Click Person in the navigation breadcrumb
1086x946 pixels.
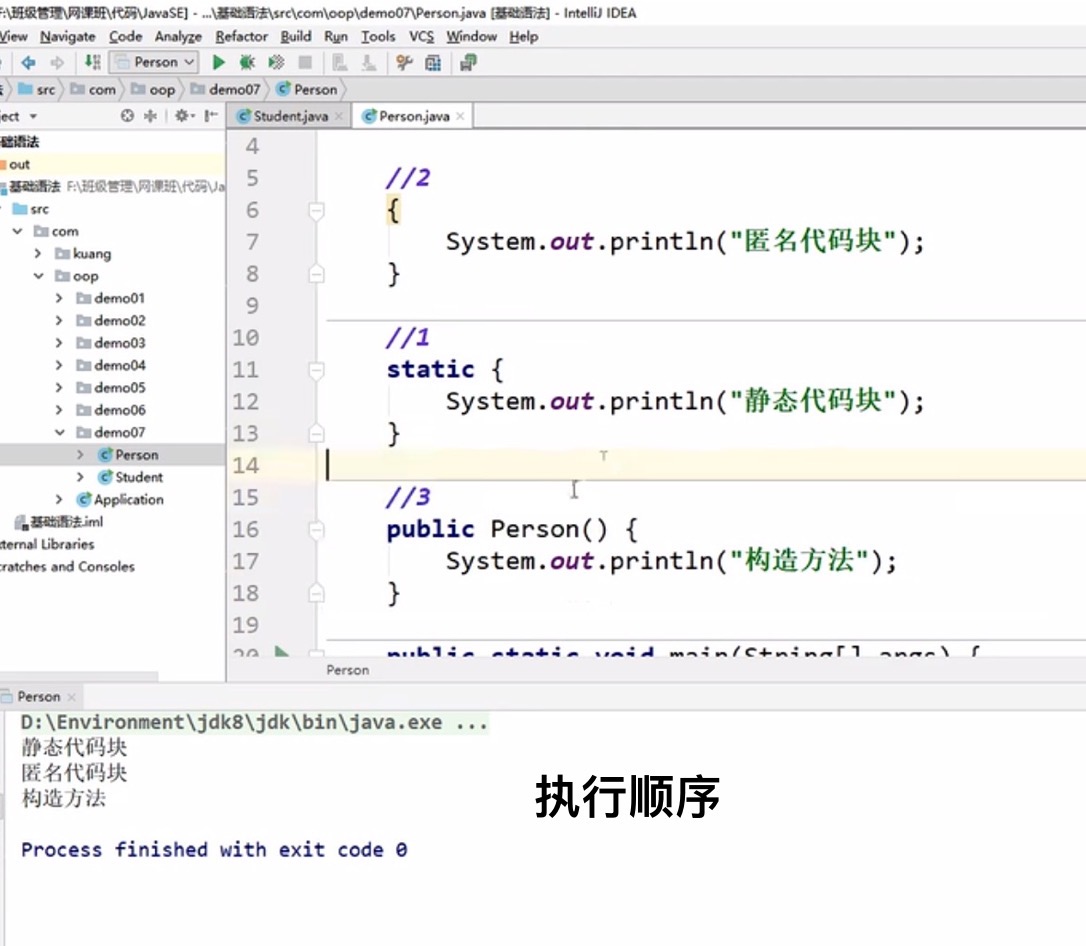coord(306,89)
